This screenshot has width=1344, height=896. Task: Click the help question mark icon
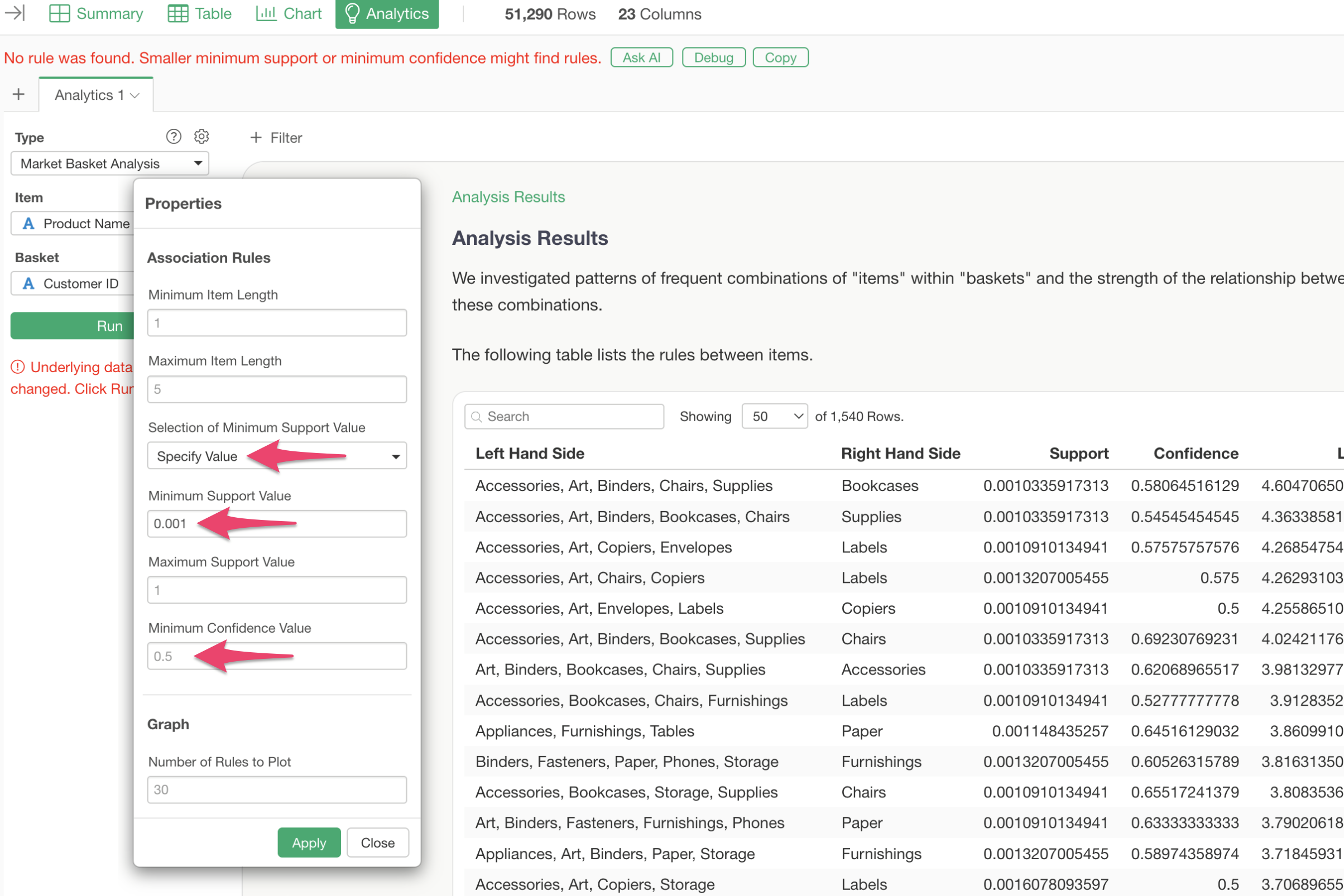173,137
